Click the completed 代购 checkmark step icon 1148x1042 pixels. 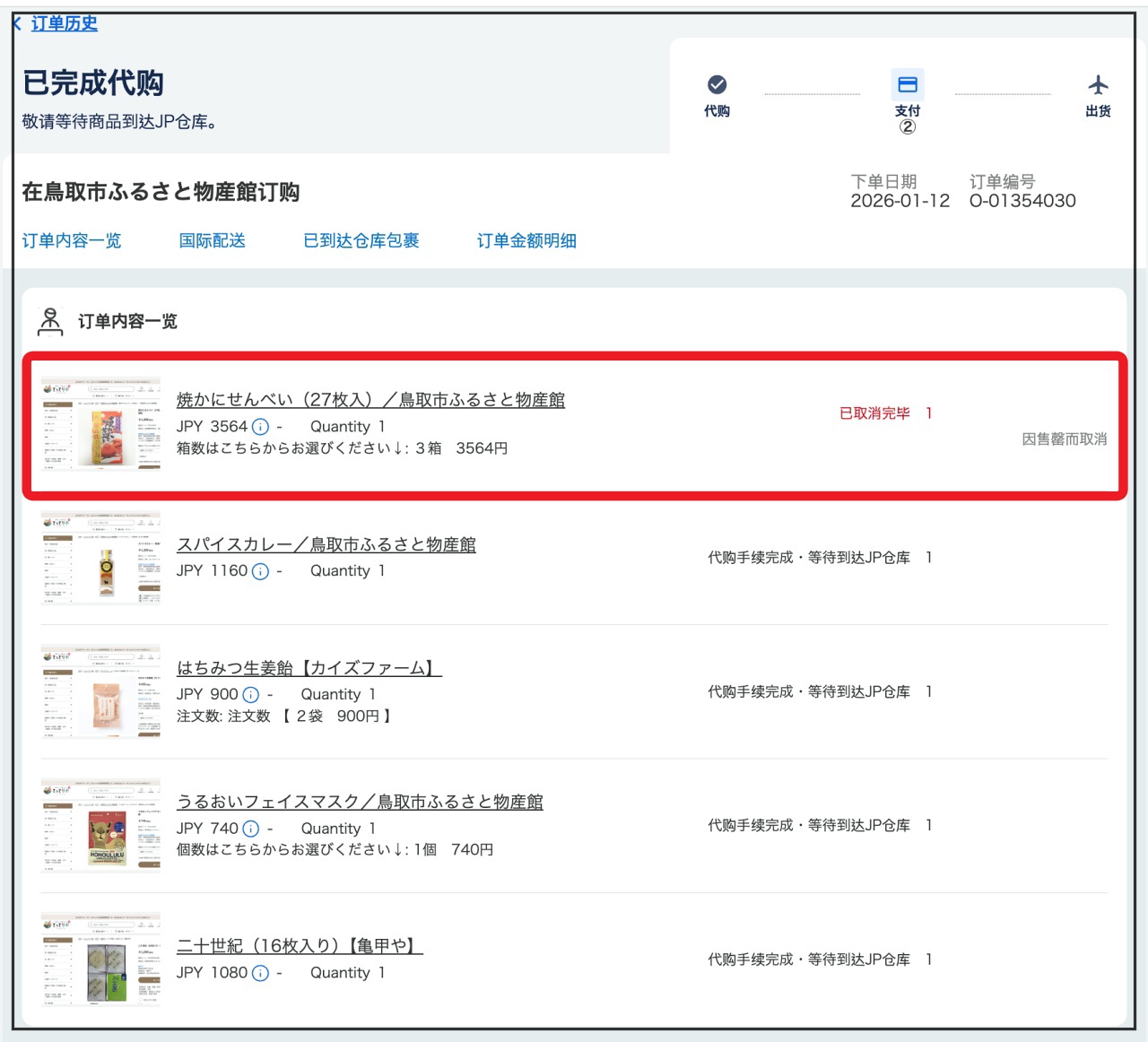pyautogui.click(x=716, y=85)
